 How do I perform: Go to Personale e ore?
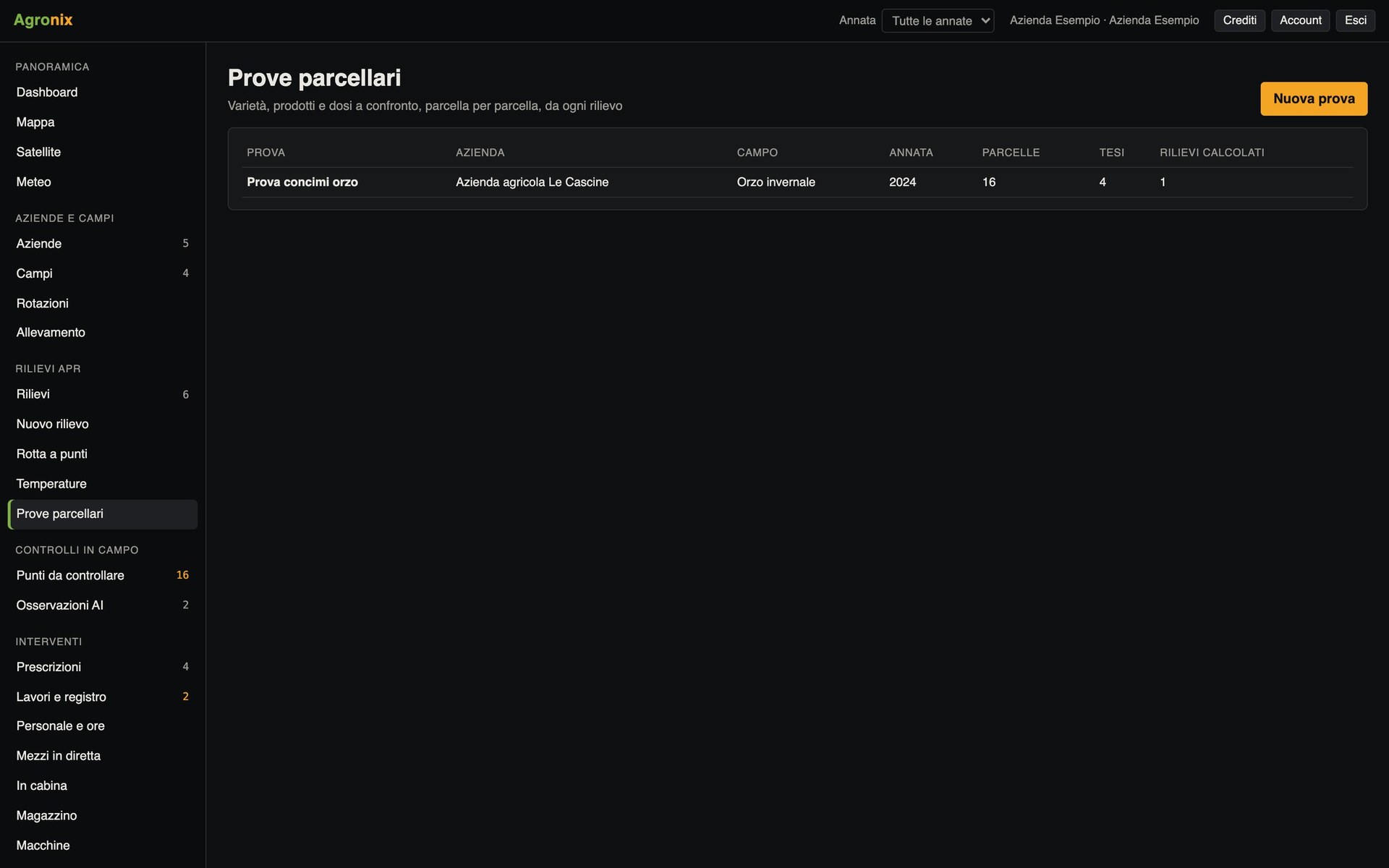coord(103,726)
